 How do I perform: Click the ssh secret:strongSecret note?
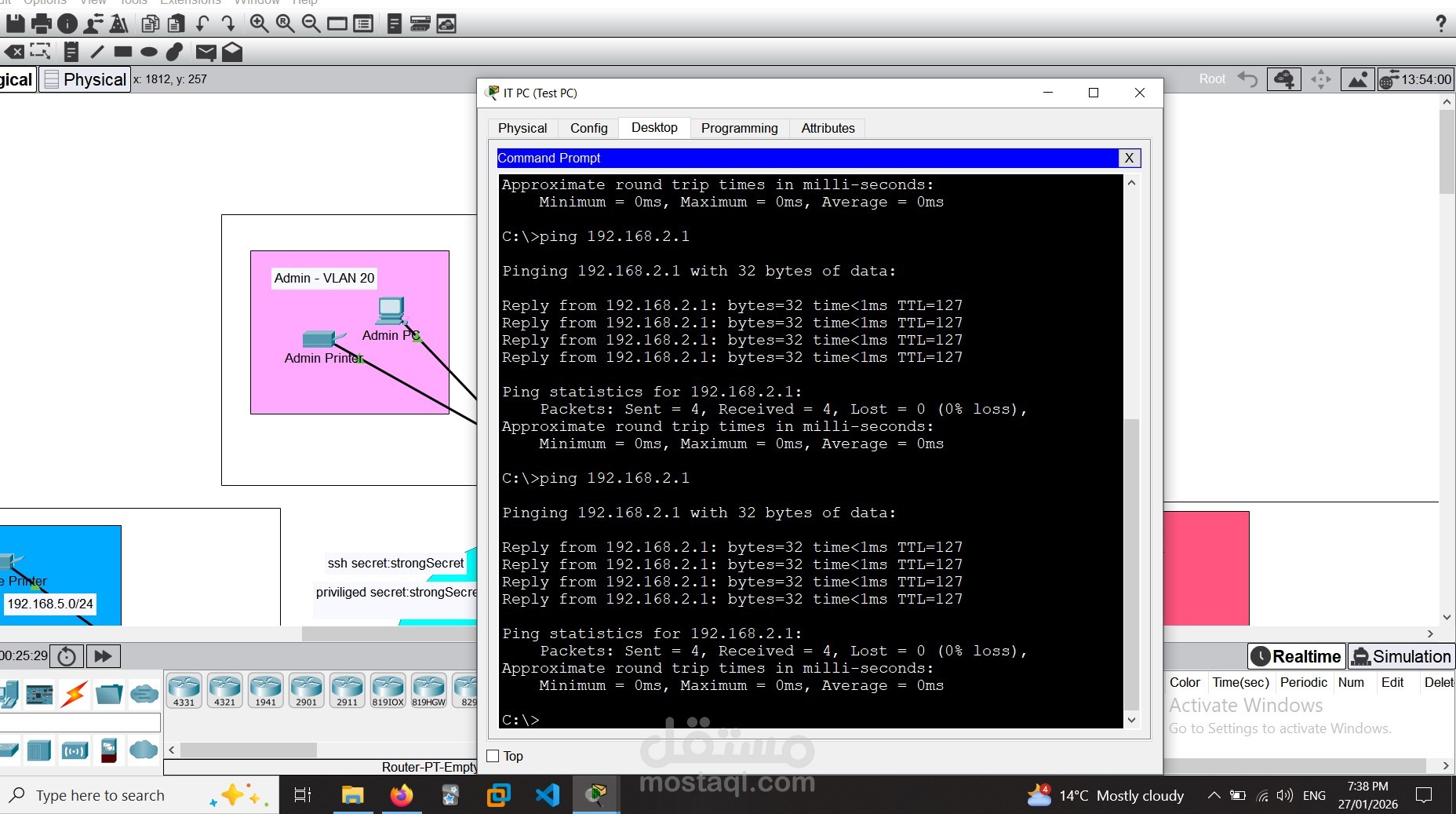[x=396, y=563]
